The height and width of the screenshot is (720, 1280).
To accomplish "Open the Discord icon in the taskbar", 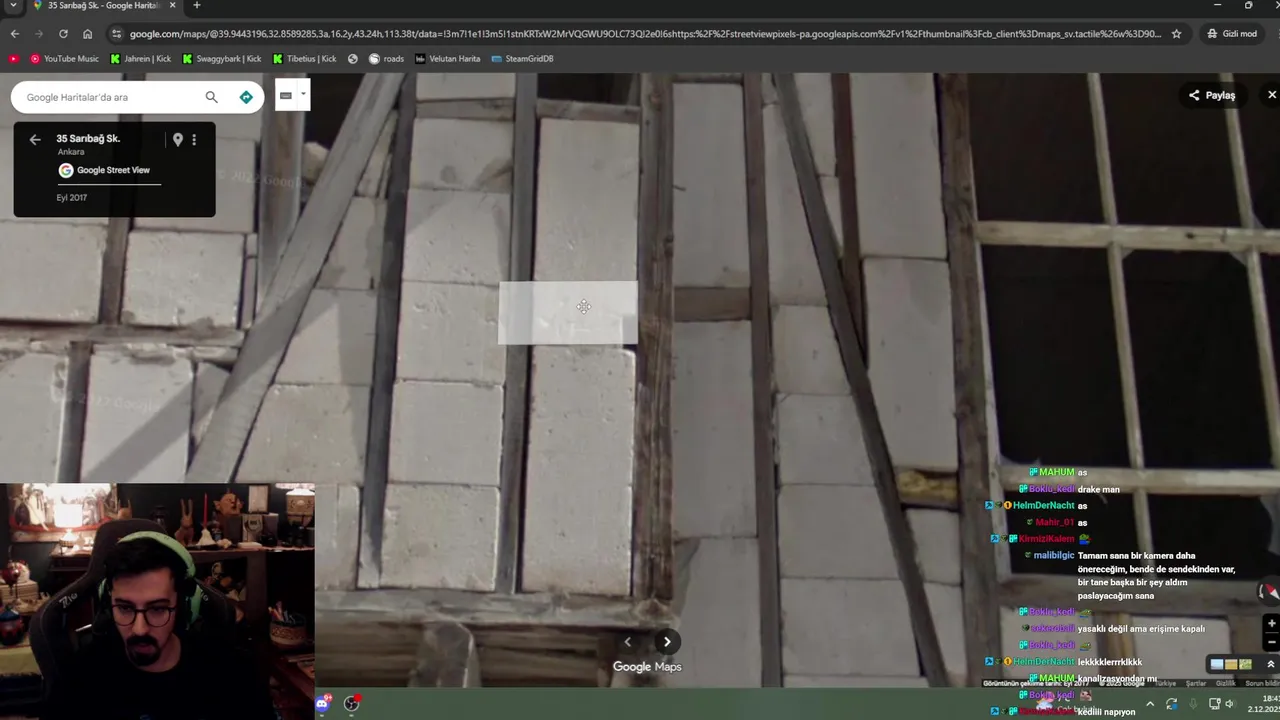I will click(323, 704).
